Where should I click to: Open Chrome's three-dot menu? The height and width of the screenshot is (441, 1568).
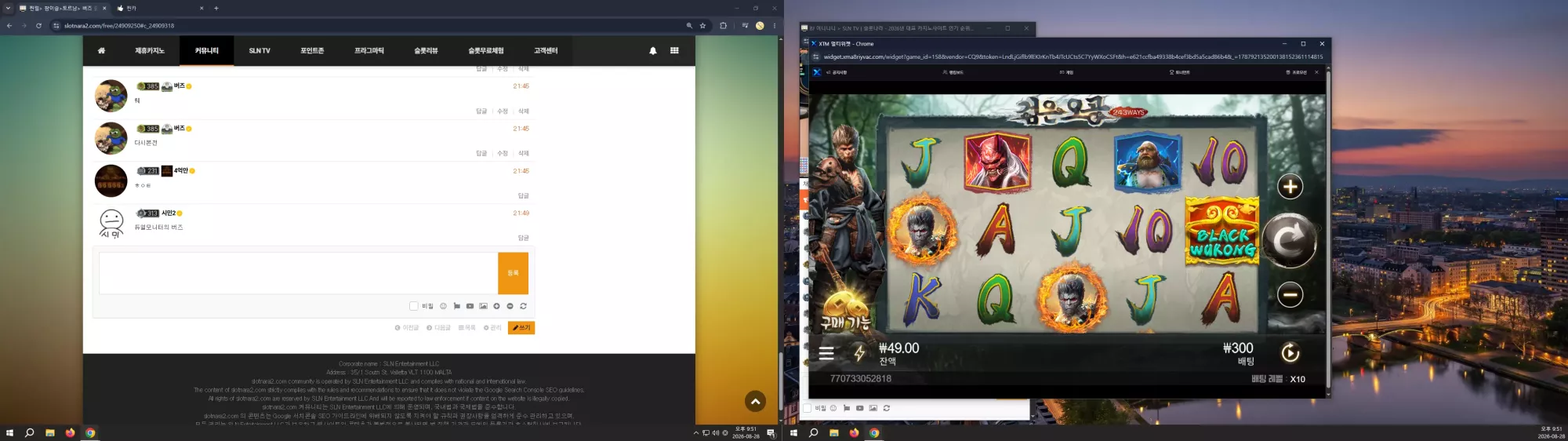click(775, 26)
